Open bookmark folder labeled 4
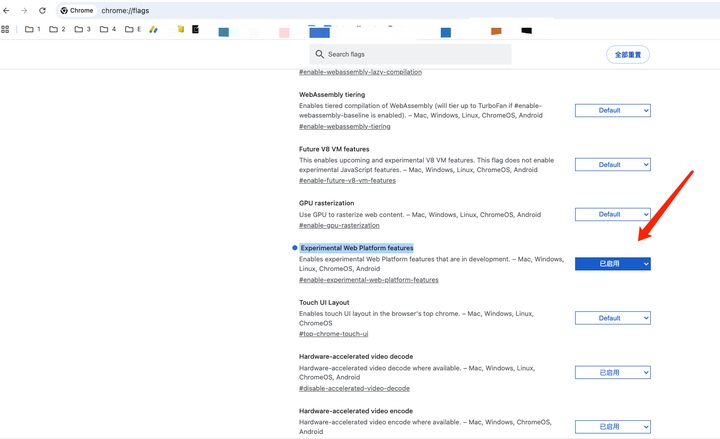The width and height of the screenshot is (720, 439). (108, 30)
